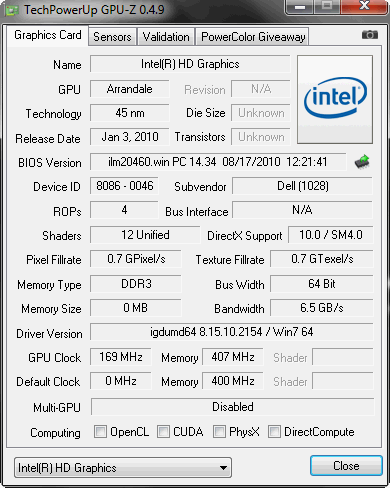Click the BIOS save chip icon

point(362,162)
